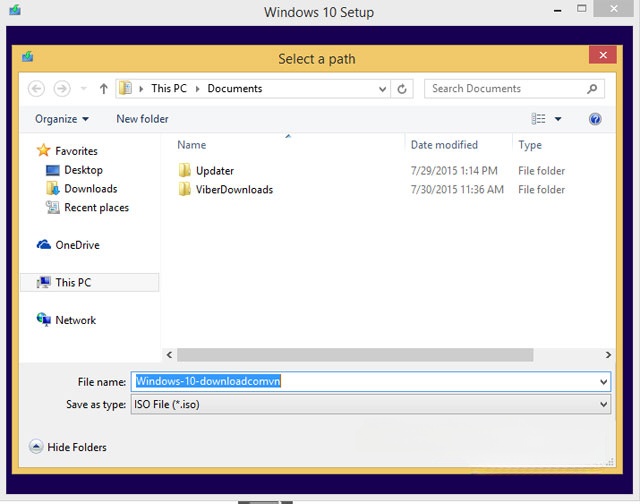Screen dimensions: 640x504
Task: Click the folder icon in address bar
Action: point(126,88)
